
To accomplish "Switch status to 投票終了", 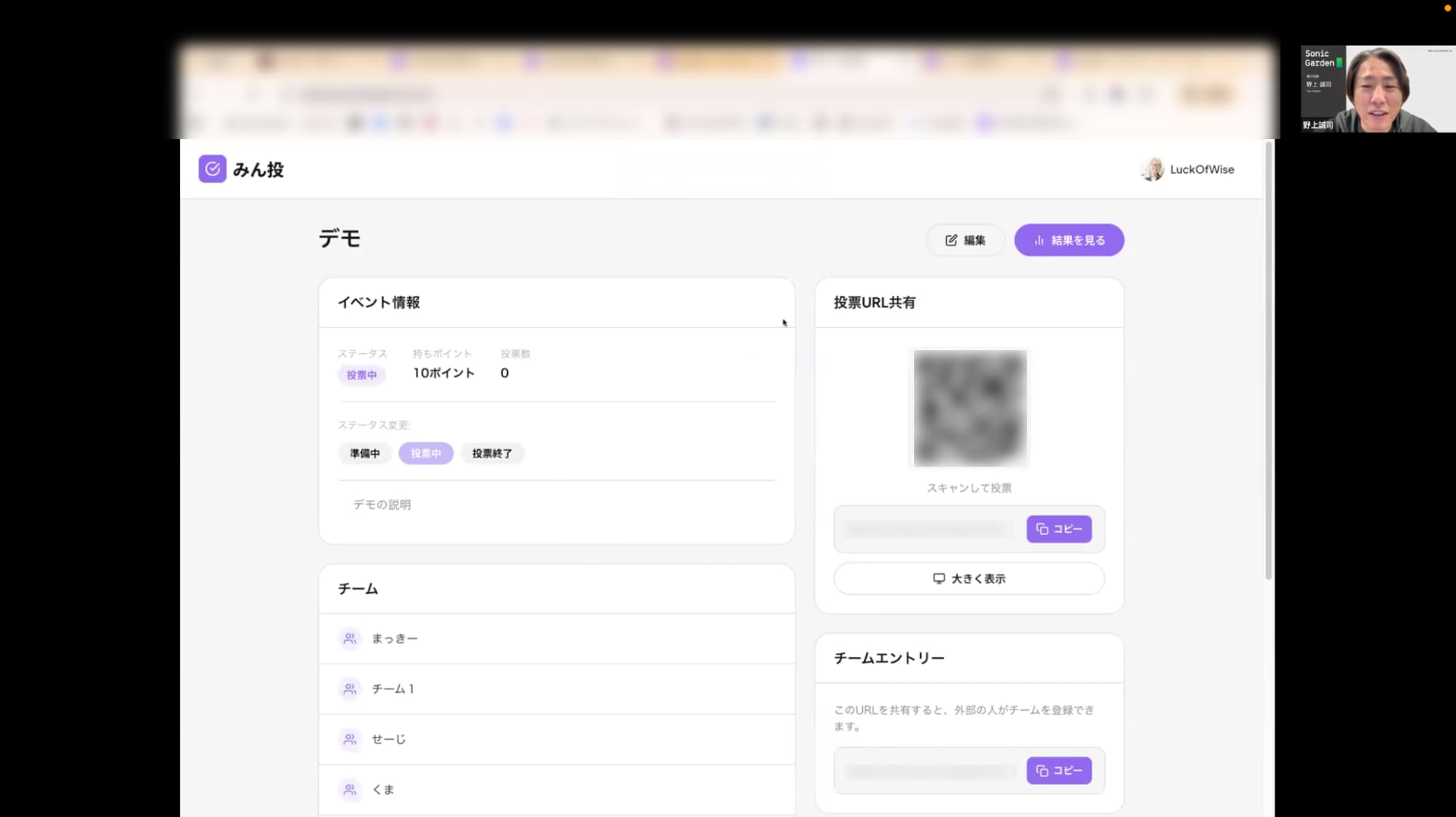I will (492, 454).
